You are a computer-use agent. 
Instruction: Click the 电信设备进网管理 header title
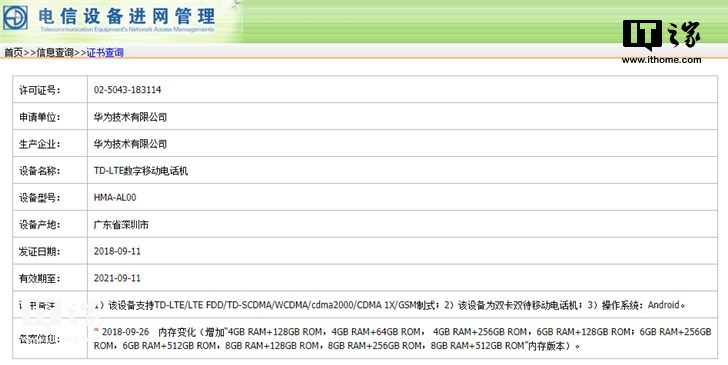(x=127, y=16)
